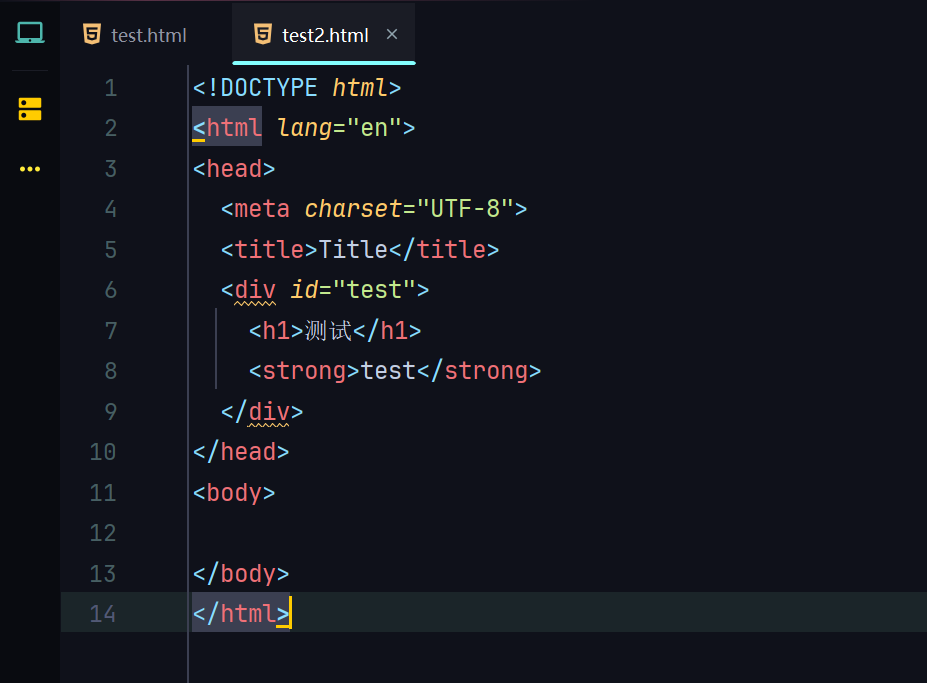Click line number 1 in the gutter

(110, 88)
